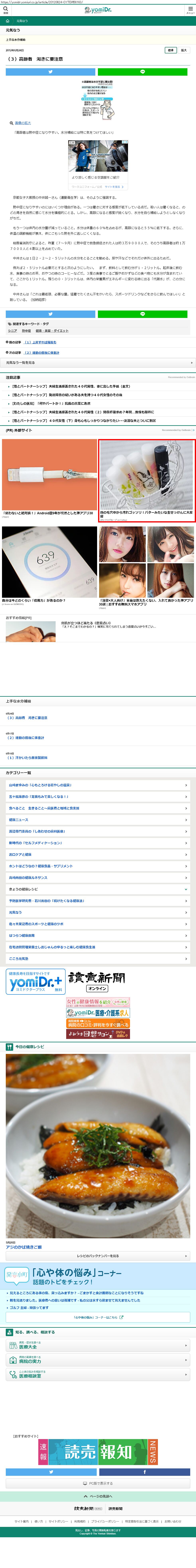The height and width of the screenshot is (1568, 196).
Task: Go to home via the house icon
Action: point(7,21)
